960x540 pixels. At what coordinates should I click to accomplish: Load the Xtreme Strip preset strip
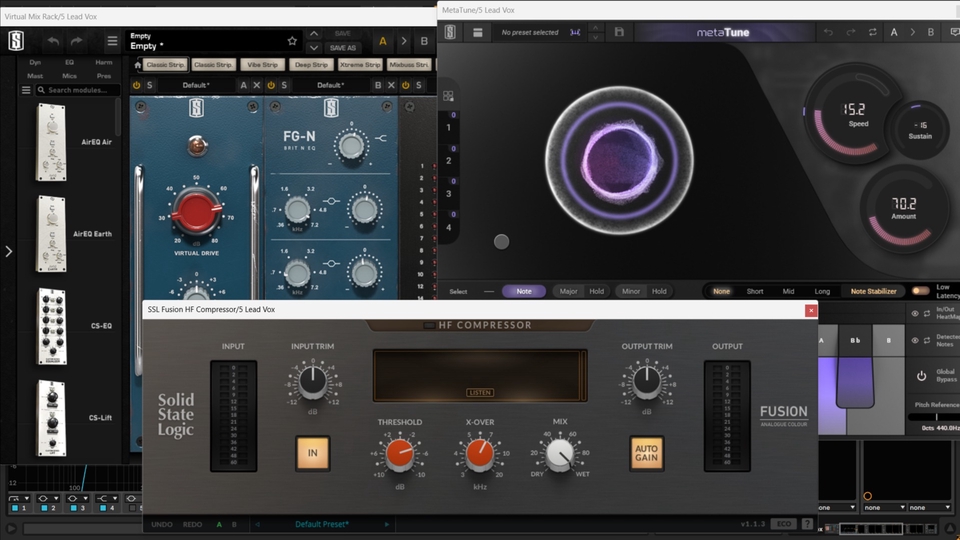pos(360,64)
